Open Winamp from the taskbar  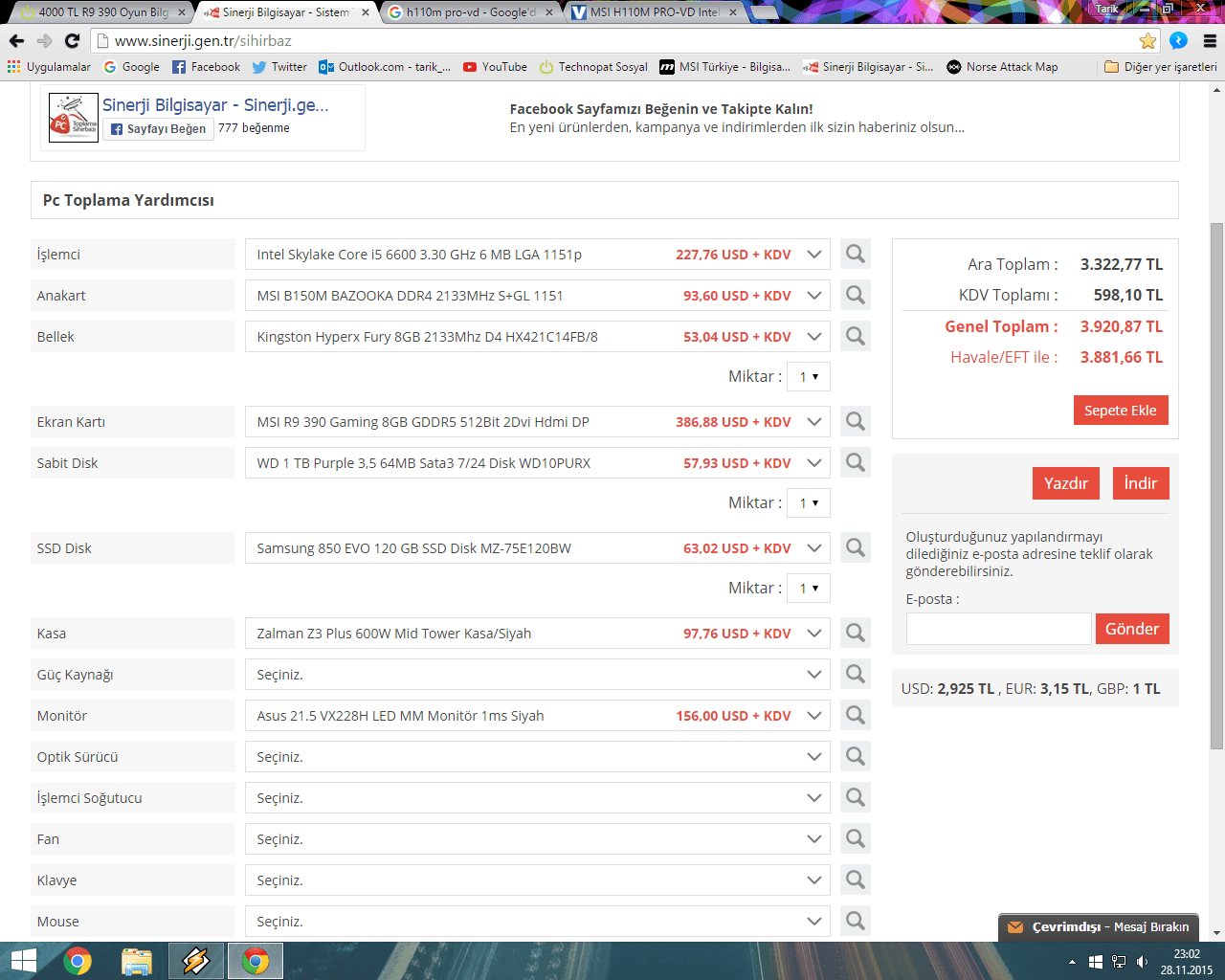[x=196, y=961]
